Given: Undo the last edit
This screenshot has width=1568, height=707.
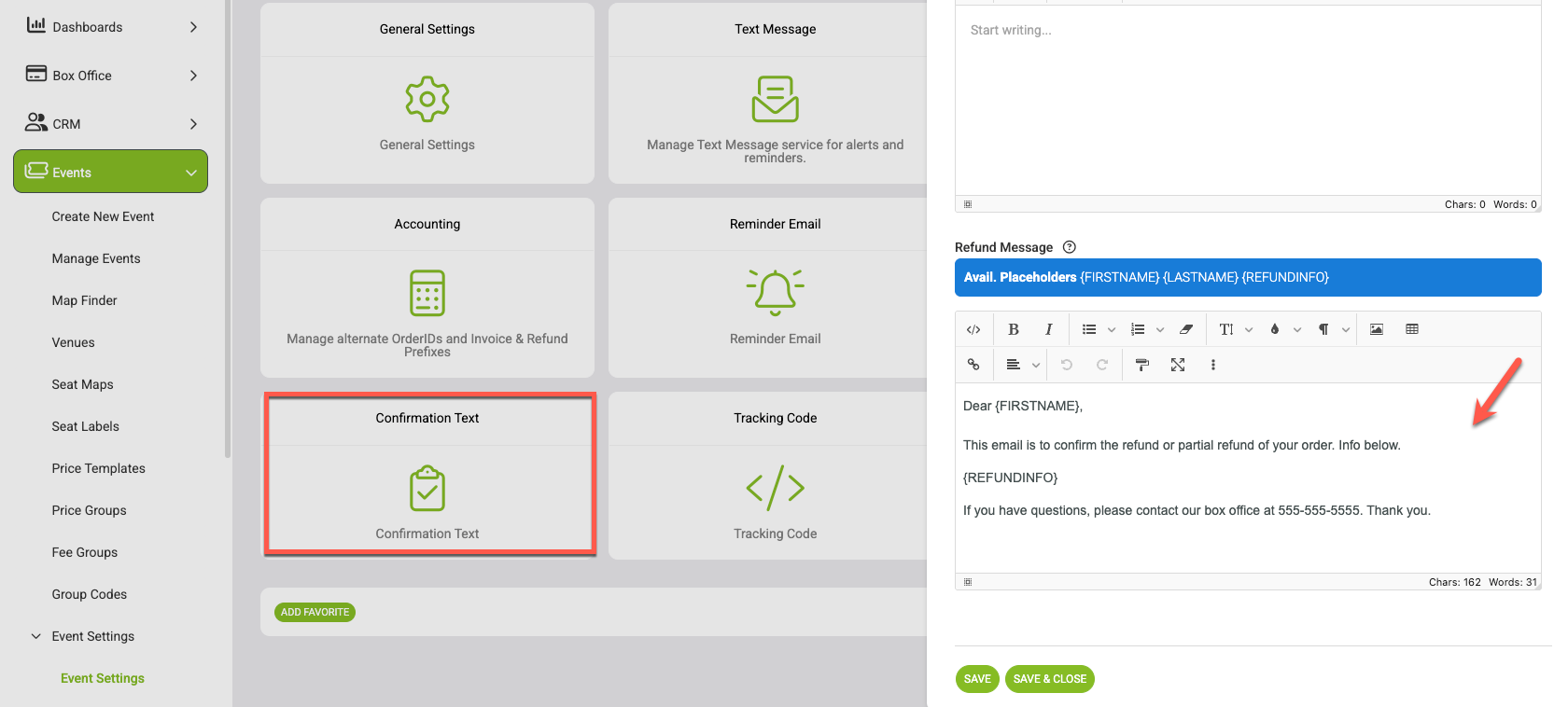Looking at the screenshot, I should pyautogui.click(x=1067, y=365).
